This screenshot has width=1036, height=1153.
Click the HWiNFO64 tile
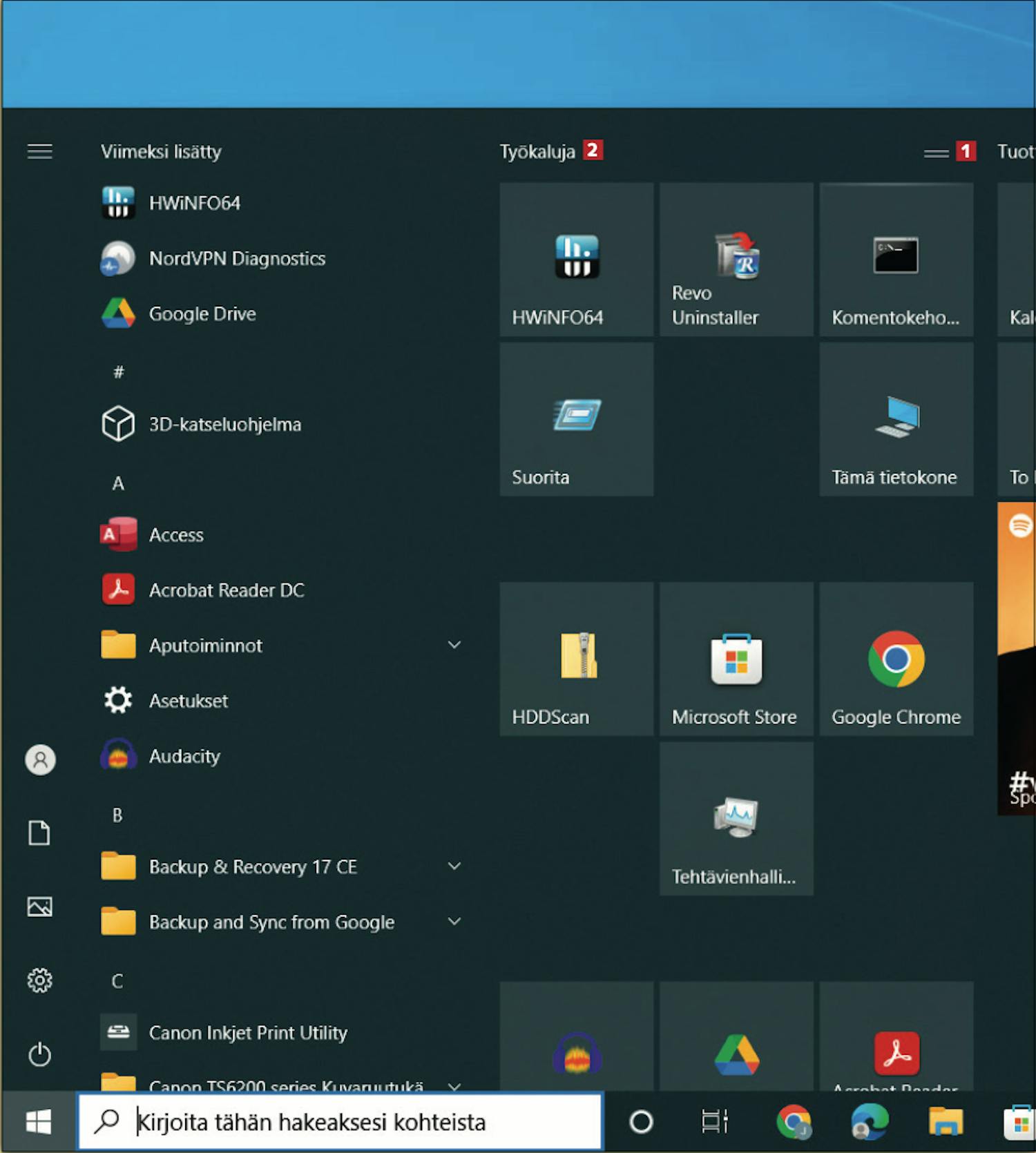577,260
